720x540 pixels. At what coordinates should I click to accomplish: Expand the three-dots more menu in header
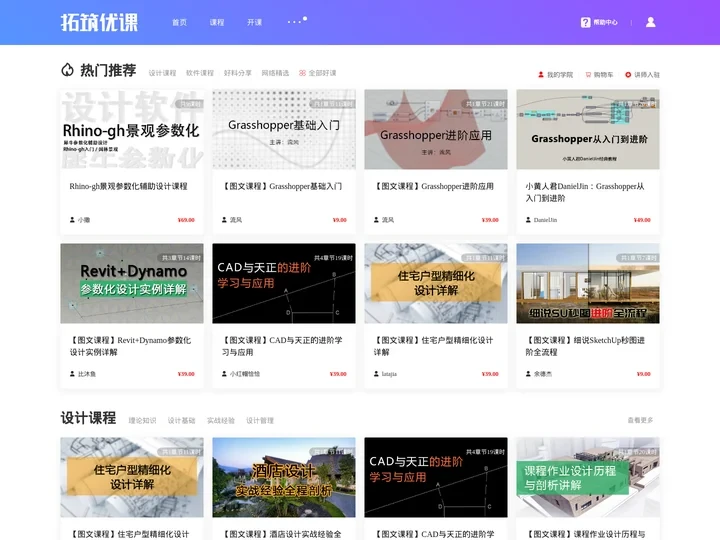pos(297,21)
